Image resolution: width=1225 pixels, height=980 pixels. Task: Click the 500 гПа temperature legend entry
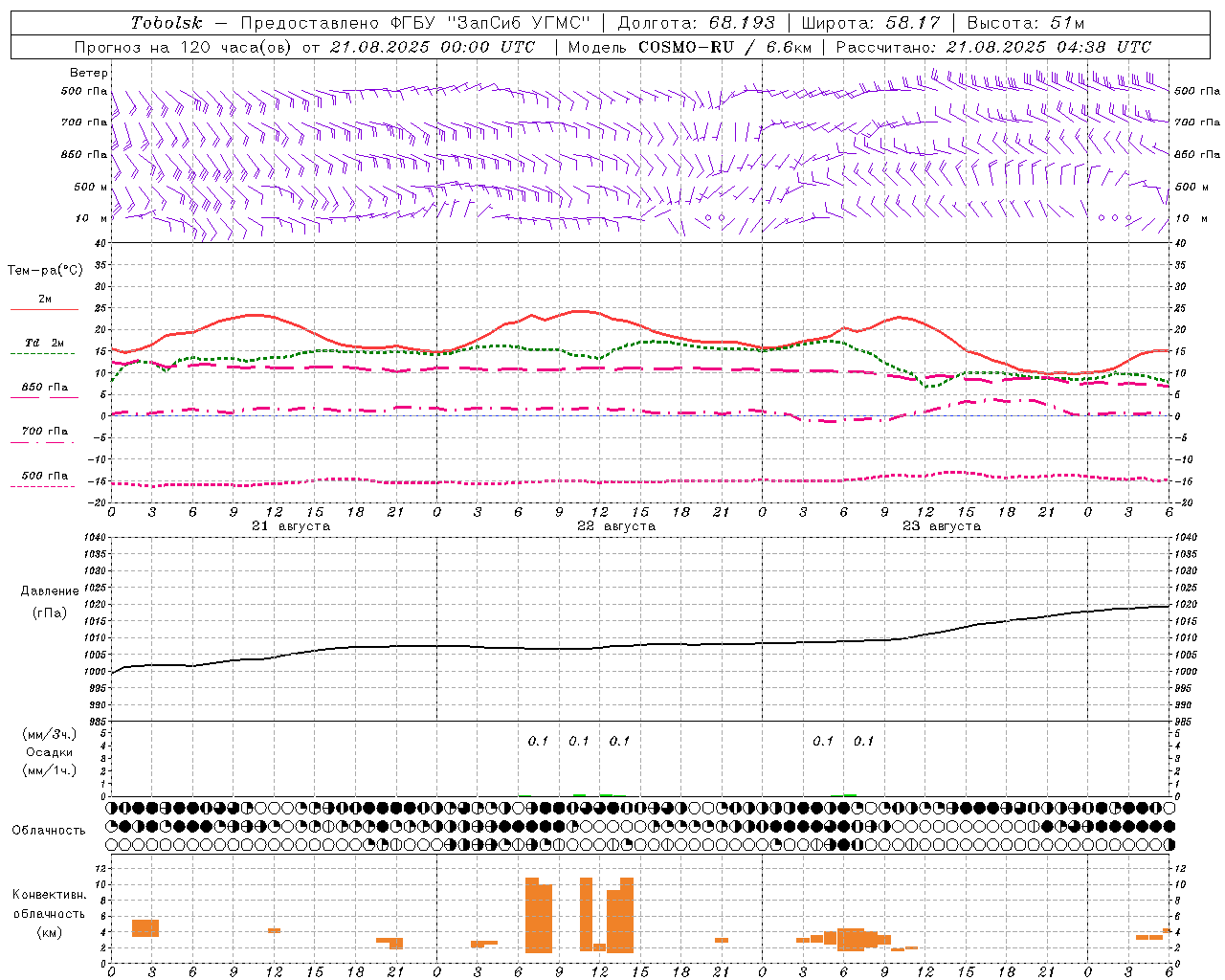(x=45, y=476)
